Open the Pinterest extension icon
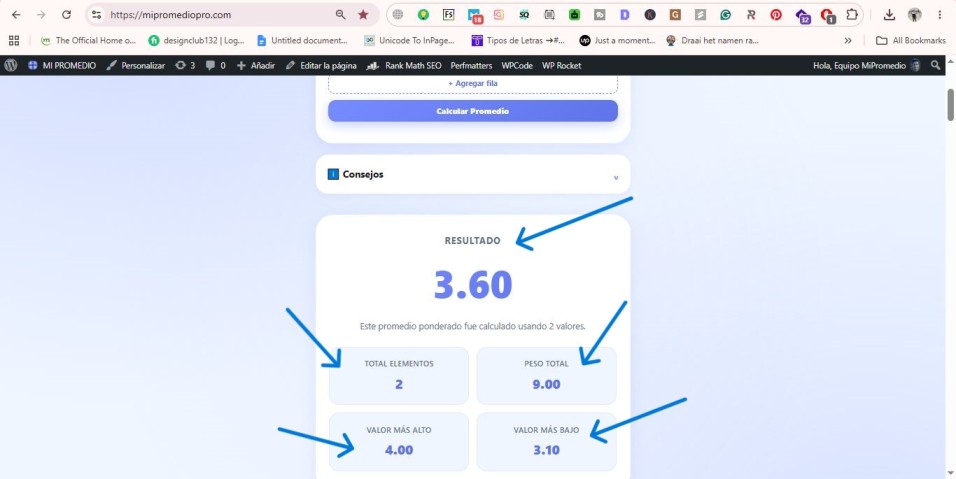 [x=776, y=15]
